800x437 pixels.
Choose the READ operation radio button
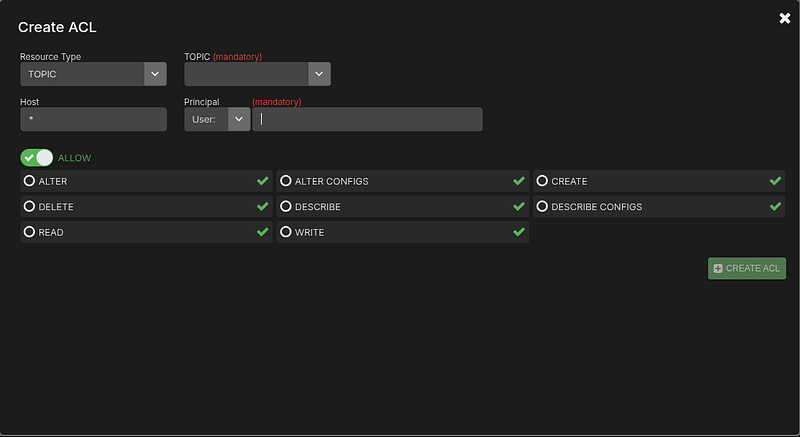coord(30,232)
